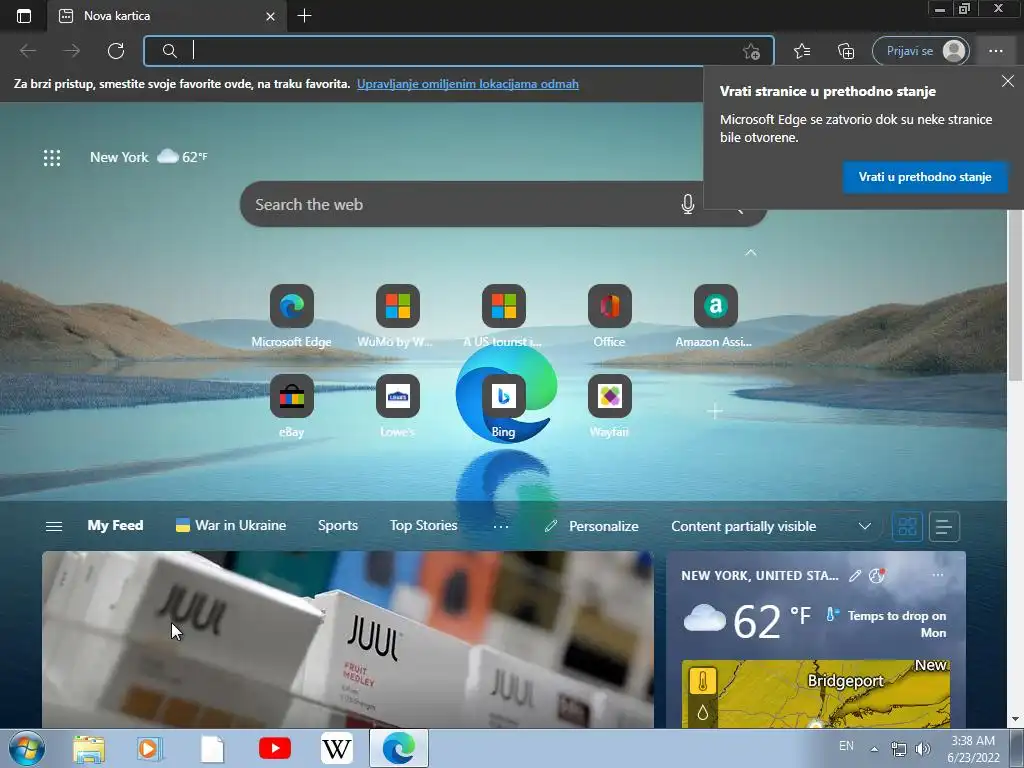1024x768 pixels.
Task: Open the weather card more options
Action: click(938, 575)
